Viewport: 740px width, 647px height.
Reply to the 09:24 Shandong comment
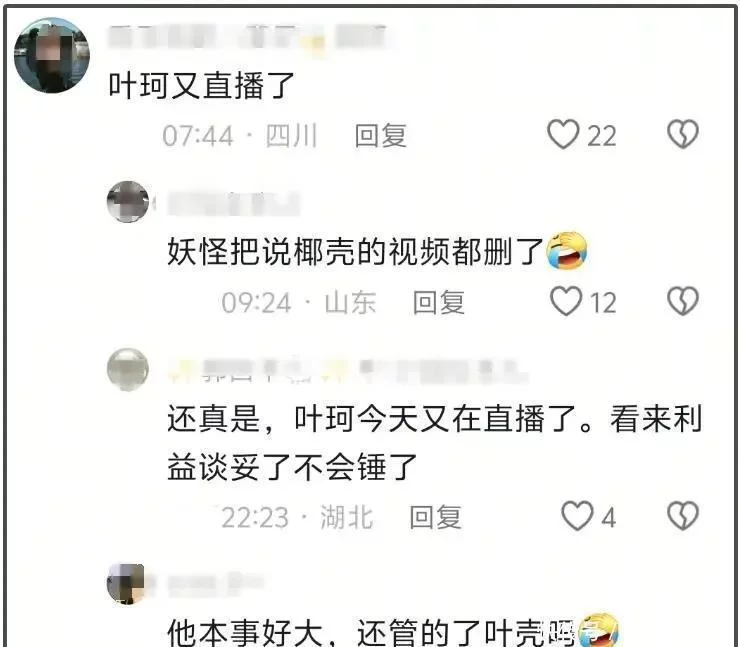tap(438, 302)
